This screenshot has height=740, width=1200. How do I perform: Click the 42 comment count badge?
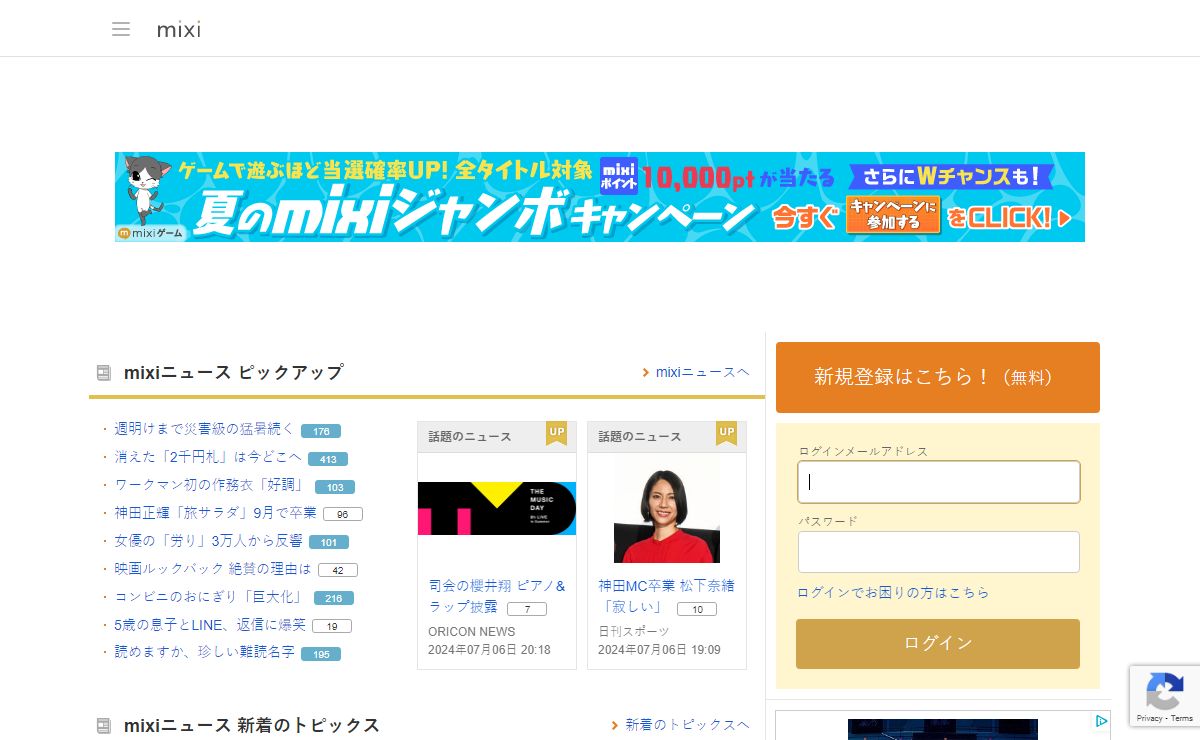[x=338, y=570]
